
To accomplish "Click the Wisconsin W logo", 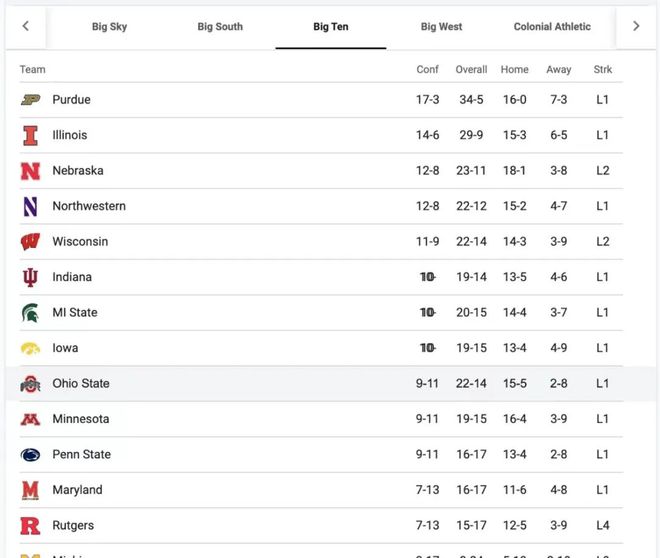I will 30,242.
